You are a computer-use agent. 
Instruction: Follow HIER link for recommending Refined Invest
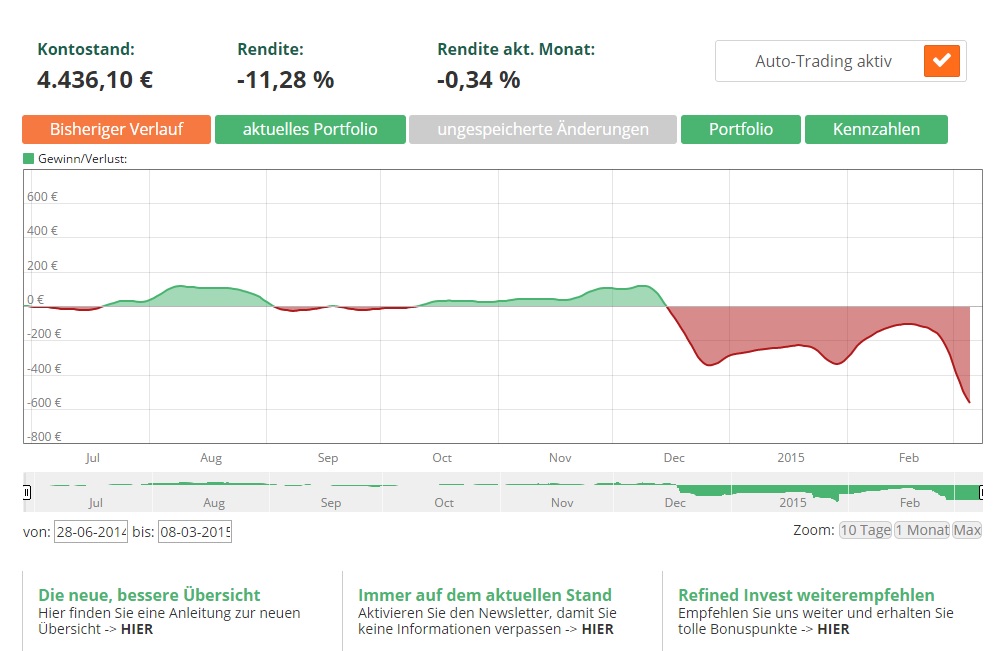[x=833, y=629]
